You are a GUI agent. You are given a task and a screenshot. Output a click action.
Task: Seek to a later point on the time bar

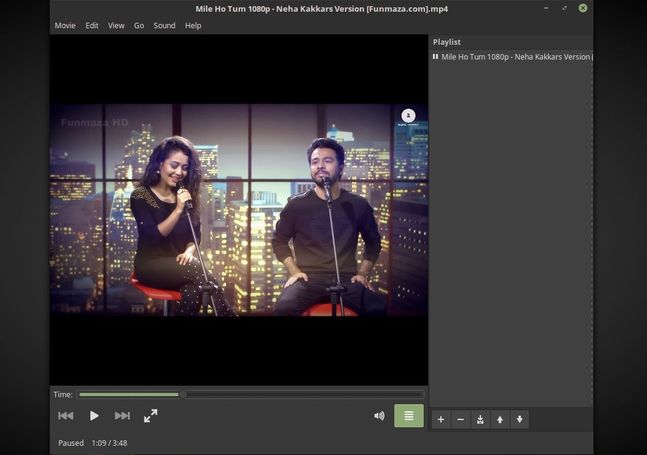click(305, 395)
